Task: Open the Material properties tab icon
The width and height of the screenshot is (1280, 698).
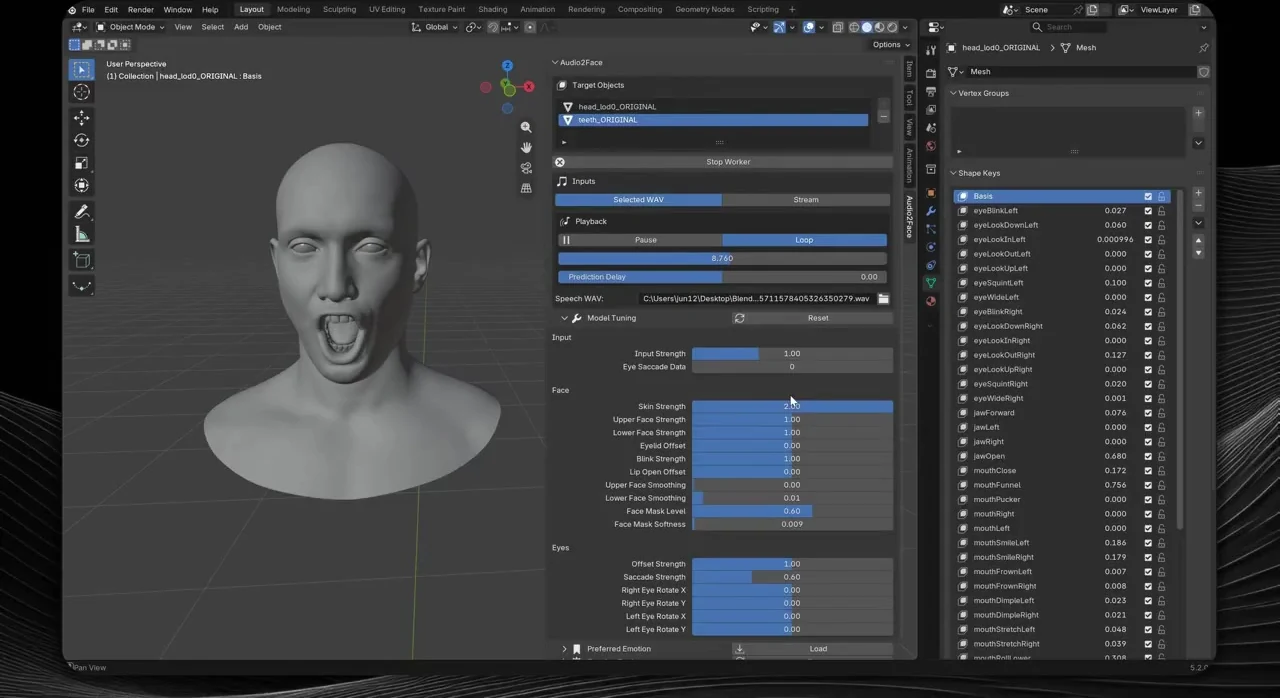Action: [x=931, y=301]
